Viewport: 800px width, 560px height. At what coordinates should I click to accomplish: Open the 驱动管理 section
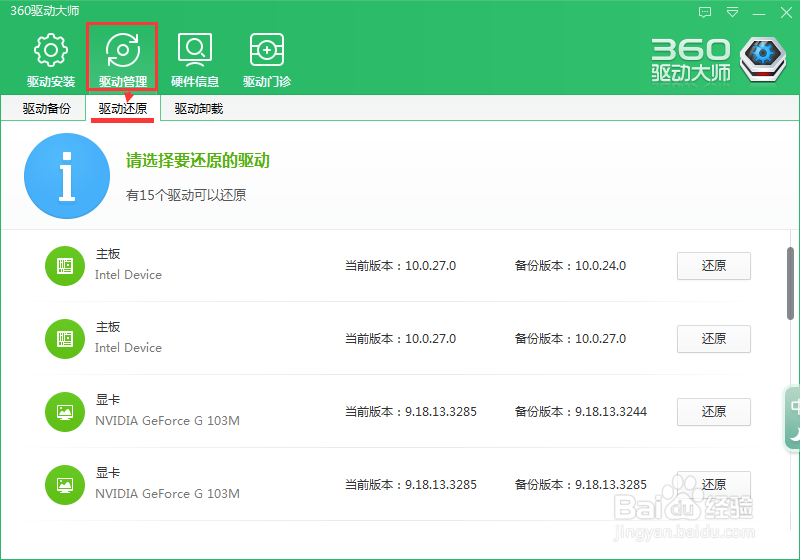coord(122,60)
